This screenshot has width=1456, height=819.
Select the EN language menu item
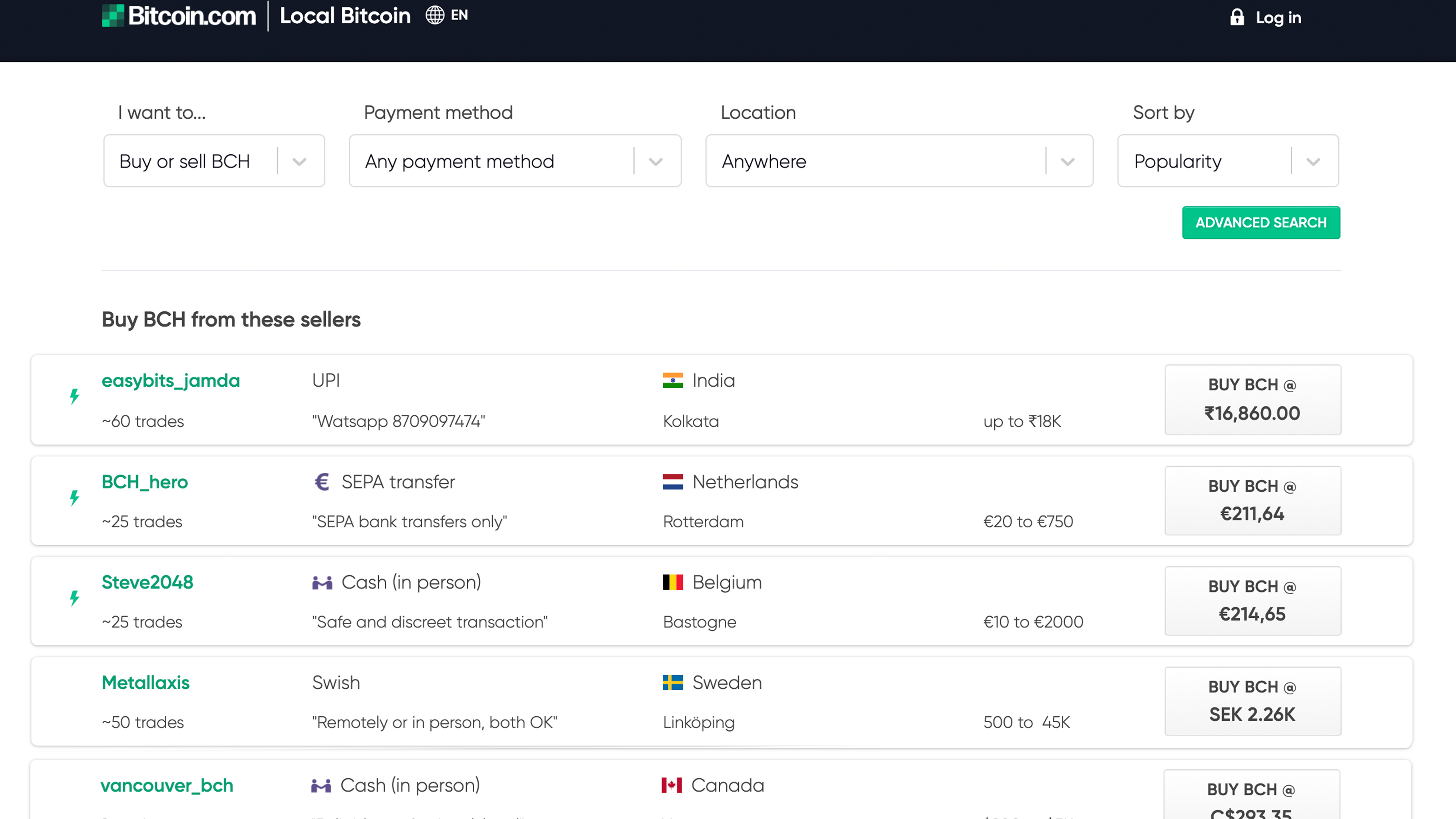tap(458, 15)
